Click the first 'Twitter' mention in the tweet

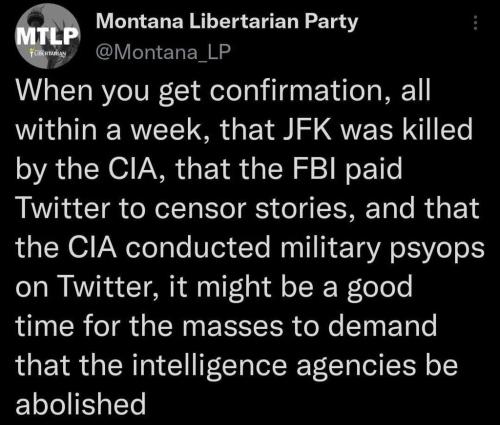tap(63, 208)
